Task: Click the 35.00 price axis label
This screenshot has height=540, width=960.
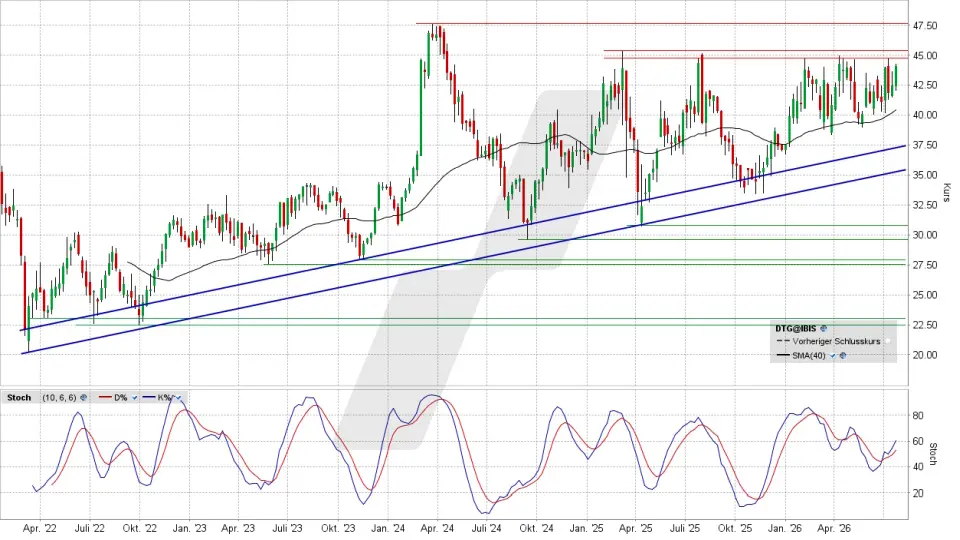Action: click(x=925, y=175)
